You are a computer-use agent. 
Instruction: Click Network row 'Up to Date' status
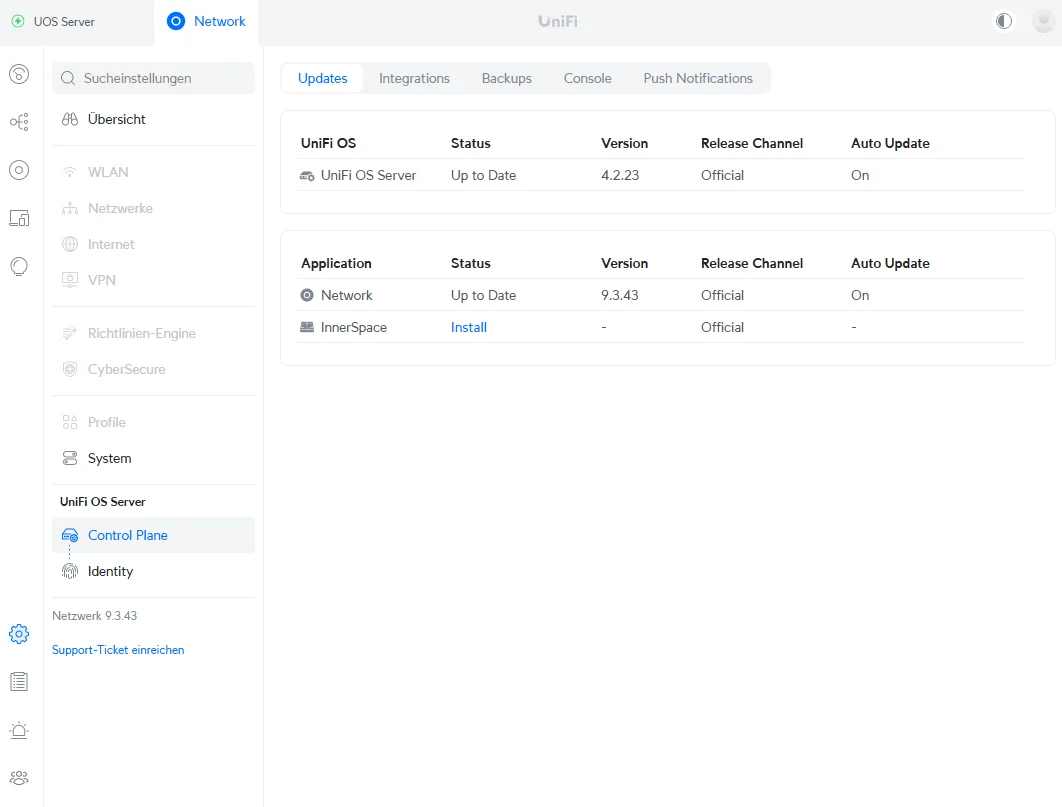(484, 295)
